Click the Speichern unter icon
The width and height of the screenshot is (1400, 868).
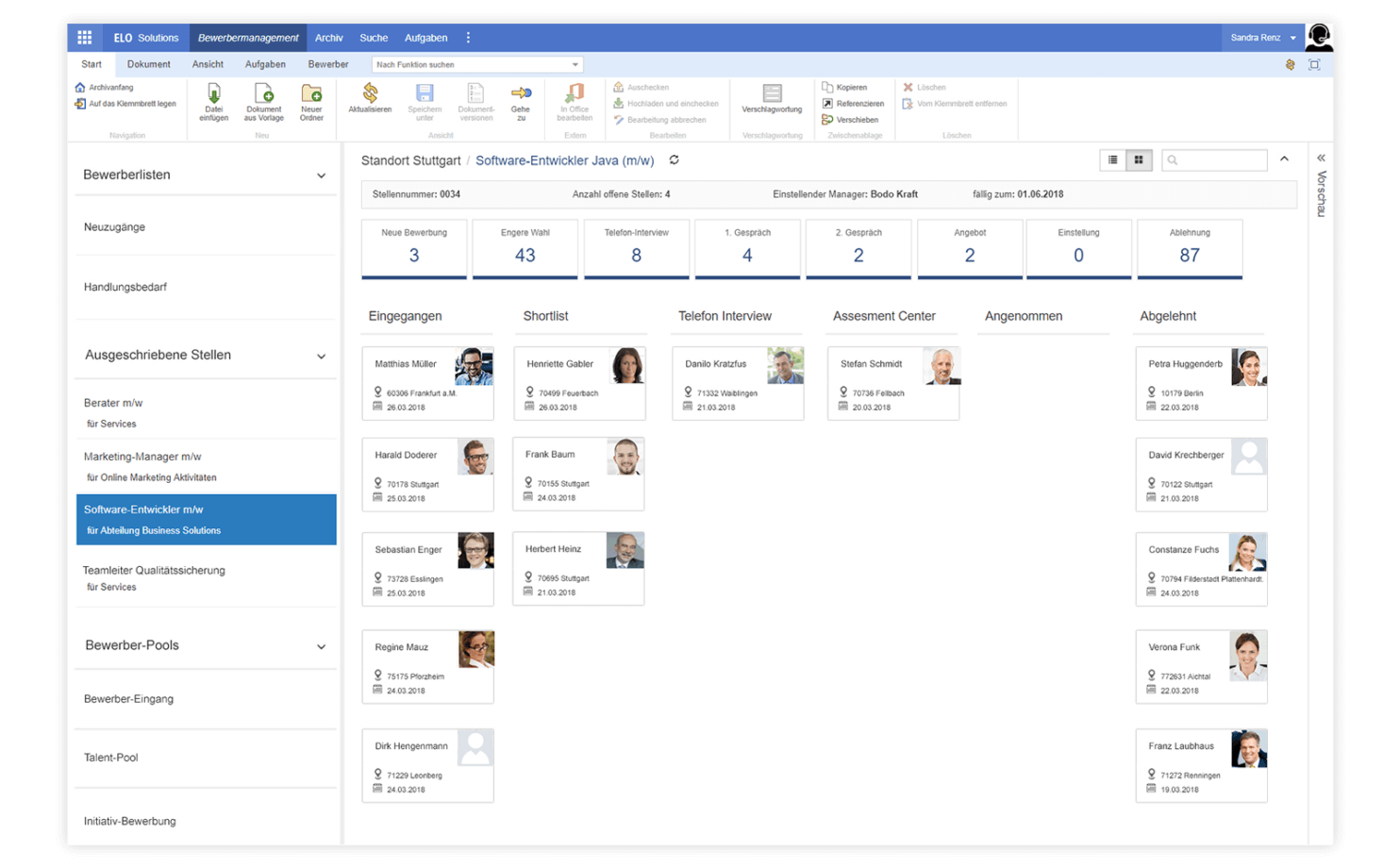[425, 93]
